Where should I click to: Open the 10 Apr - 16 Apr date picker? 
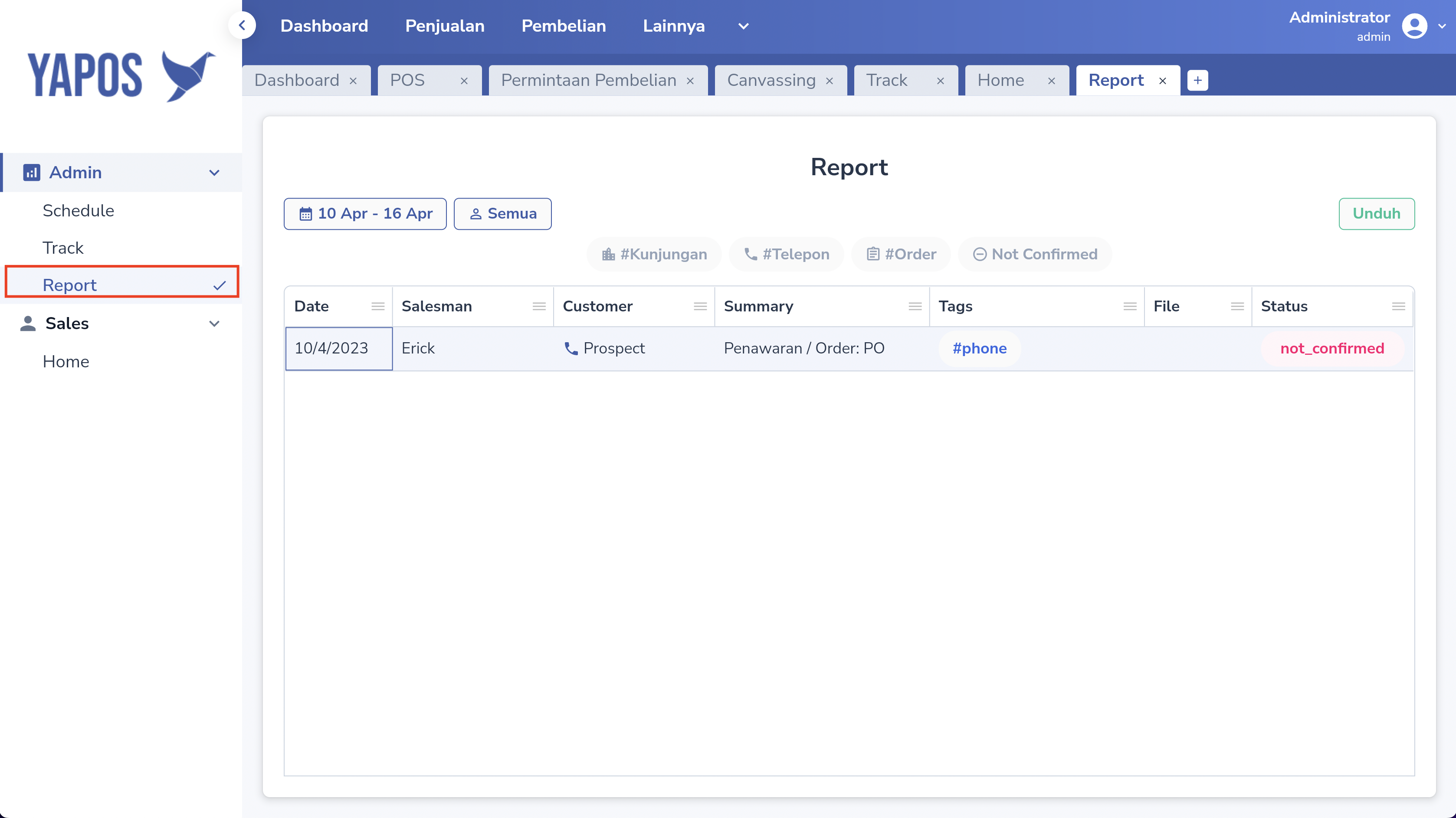(365, 213)
